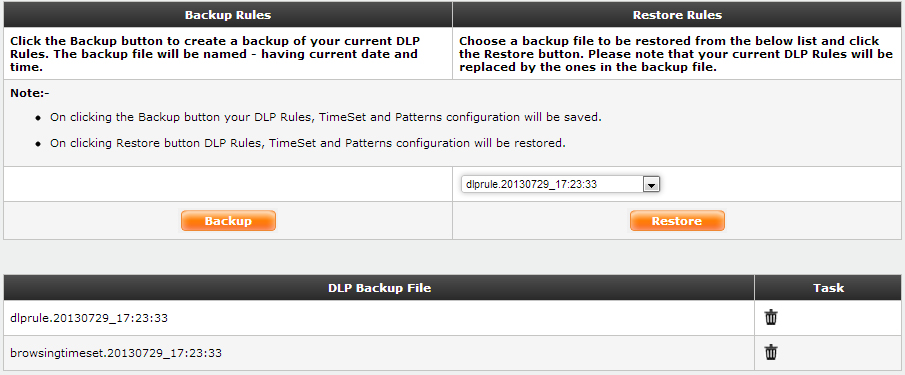Image resolution: width=905 pixels, height=375 pixels.
Task: Click the DLP Backup File column header
Action: point(379,287)
